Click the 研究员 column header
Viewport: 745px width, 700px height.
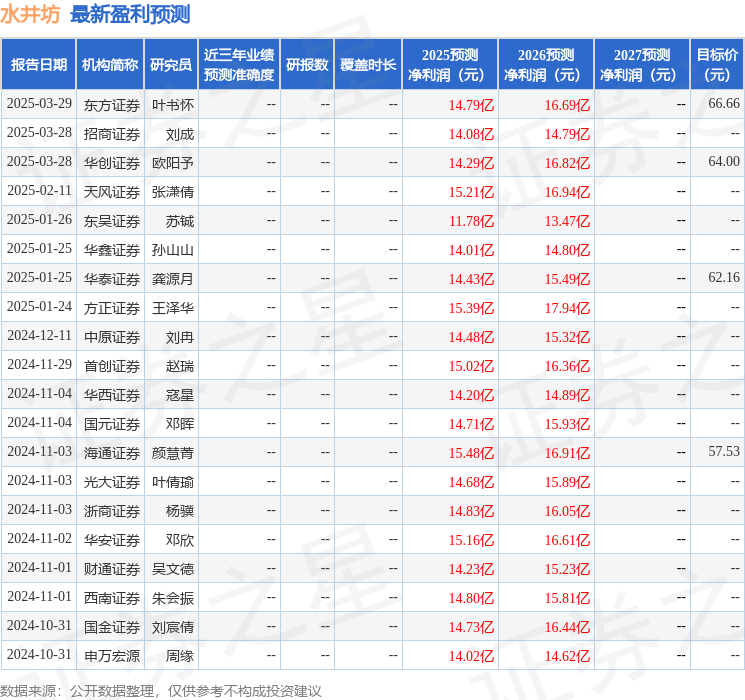(x=171, y=65)
